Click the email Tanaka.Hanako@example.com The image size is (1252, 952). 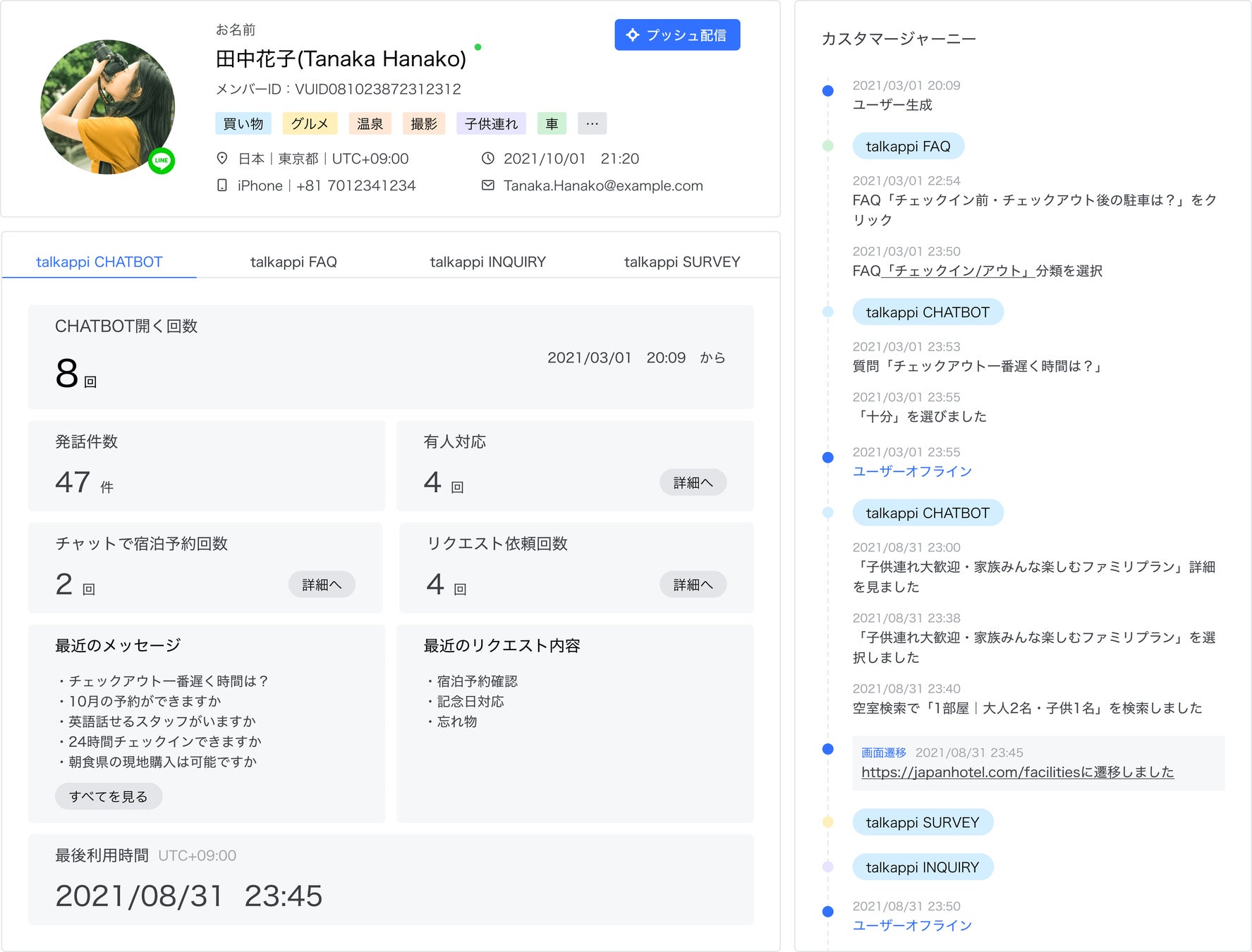603,185
